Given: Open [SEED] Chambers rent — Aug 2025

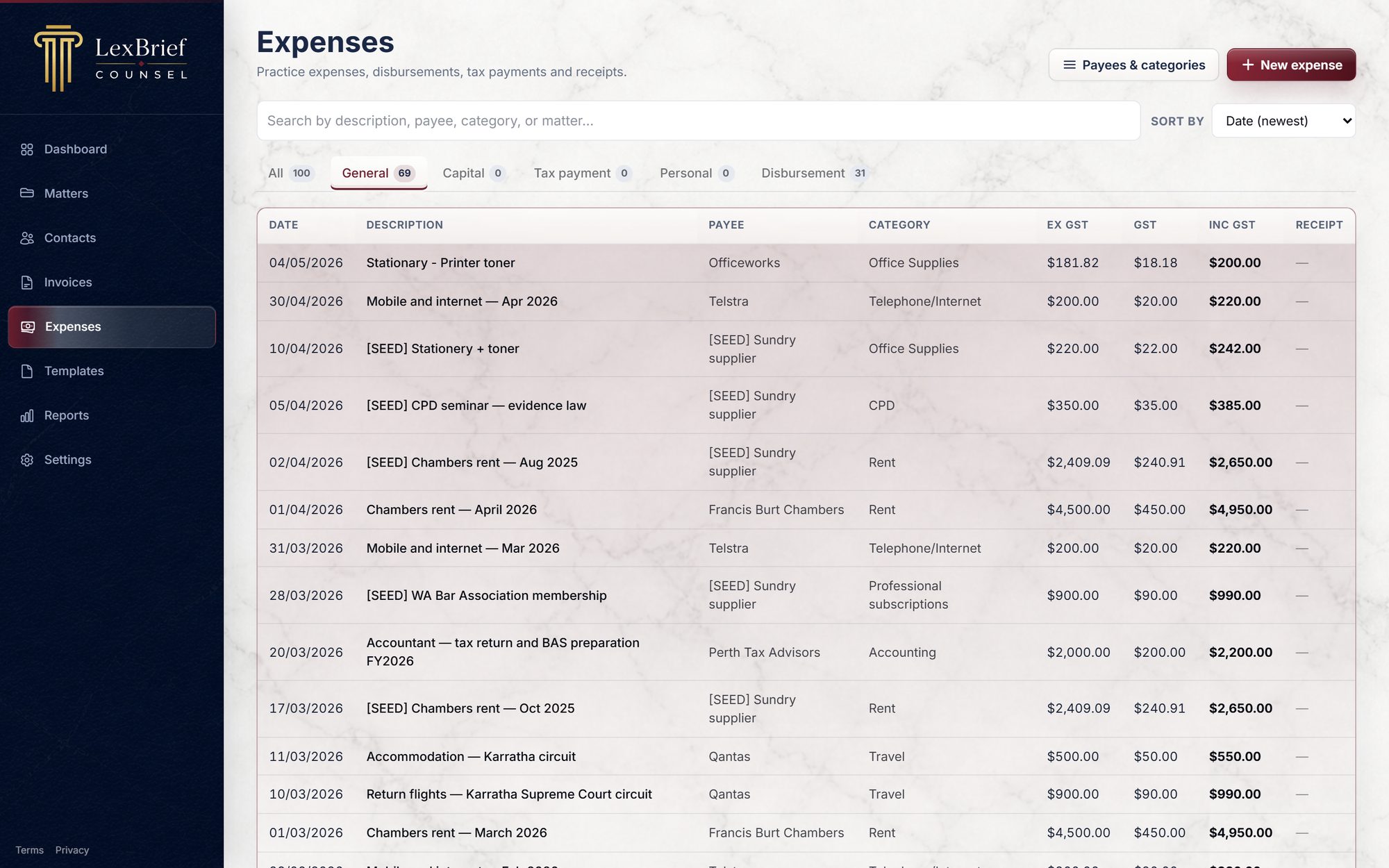Looking at the screenshot, I should coord(806,462).
